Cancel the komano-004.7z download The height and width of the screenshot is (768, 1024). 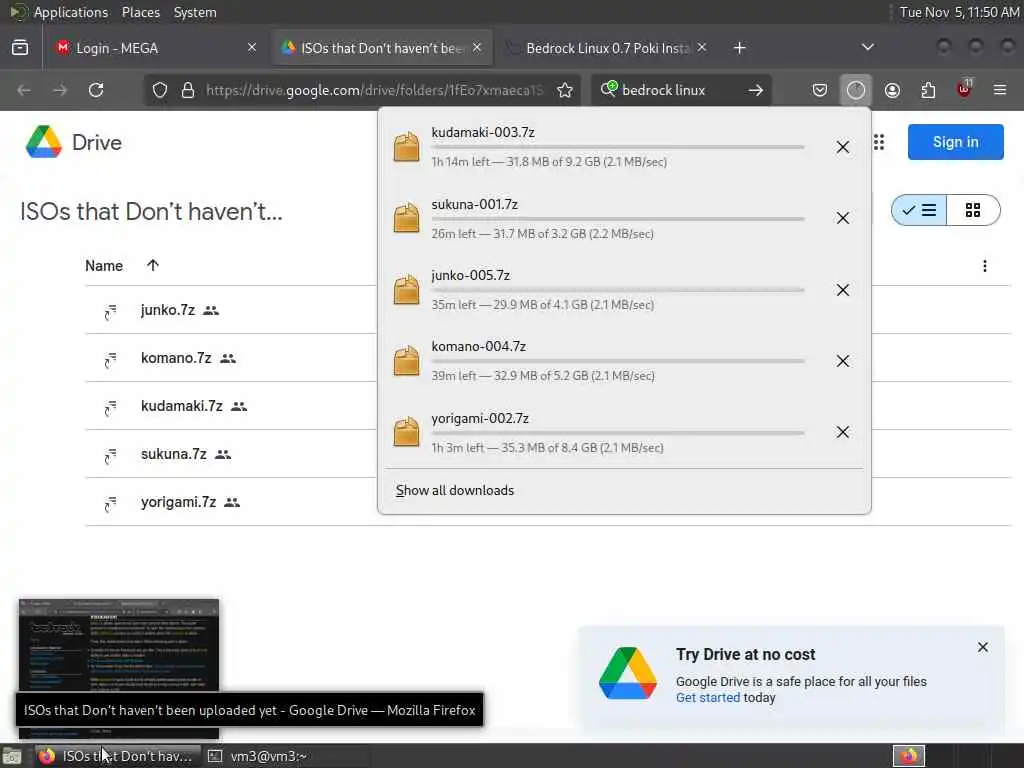click(x=842, y=361)
